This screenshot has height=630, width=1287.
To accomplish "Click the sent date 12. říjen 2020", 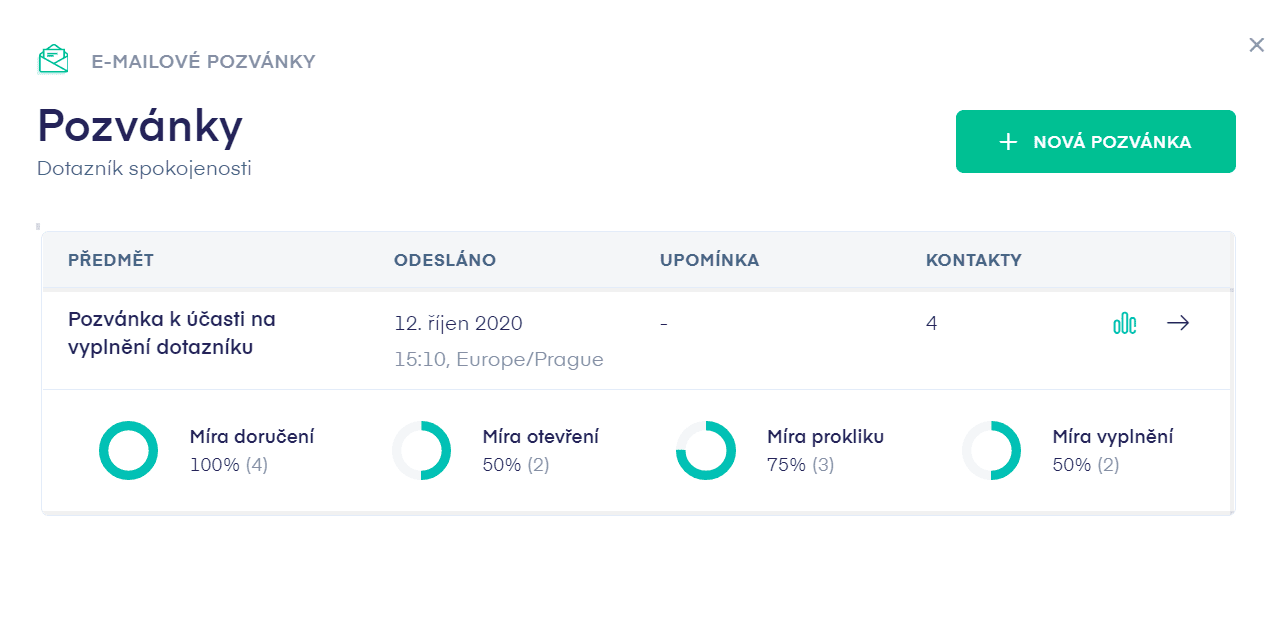I will [x=458, y=323].
